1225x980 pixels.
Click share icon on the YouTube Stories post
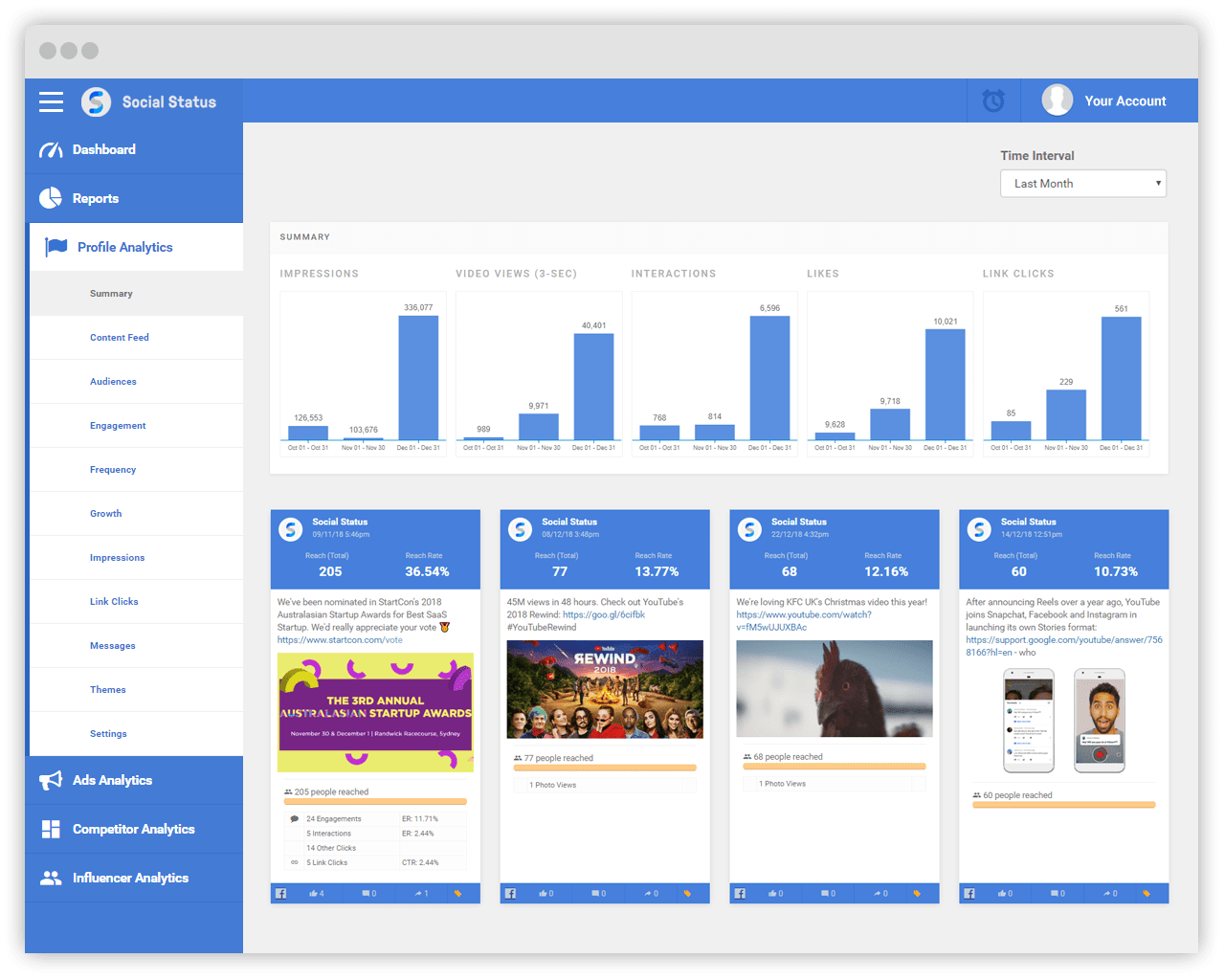pos(1107,893)
